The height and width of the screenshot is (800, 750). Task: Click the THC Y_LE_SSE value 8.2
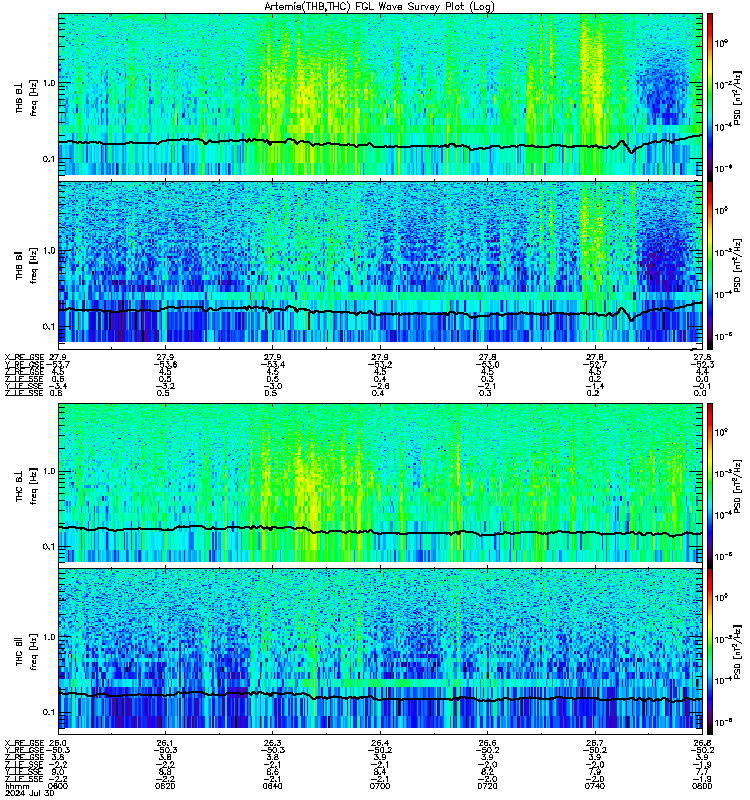(x=487, y=772)
